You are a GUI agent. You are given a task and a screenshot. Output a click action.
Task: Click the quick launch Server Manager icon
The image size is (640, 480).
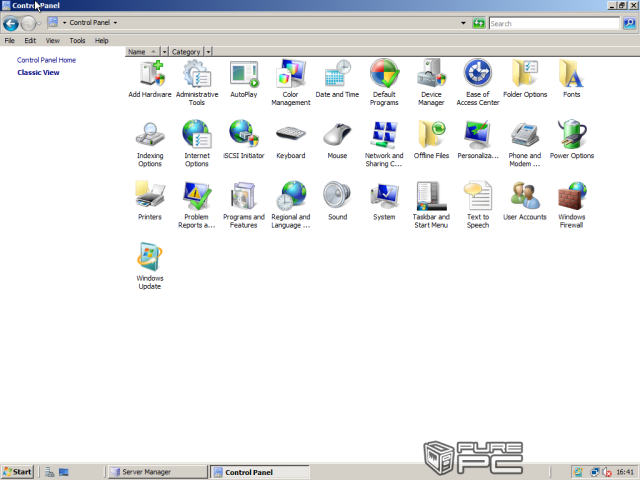click(50, 472)
